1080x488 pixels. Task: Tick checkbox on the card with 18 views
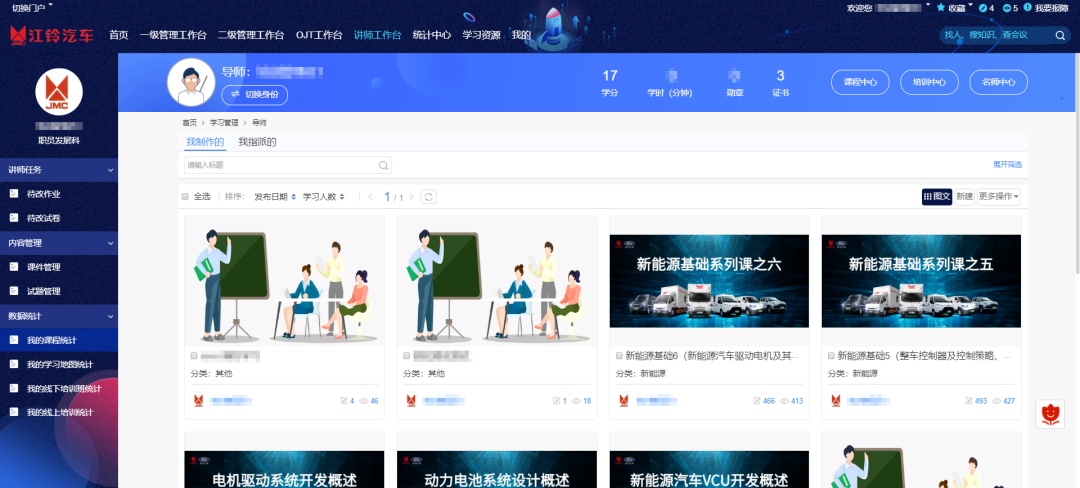pyautogui.click(x=406, y=356)
